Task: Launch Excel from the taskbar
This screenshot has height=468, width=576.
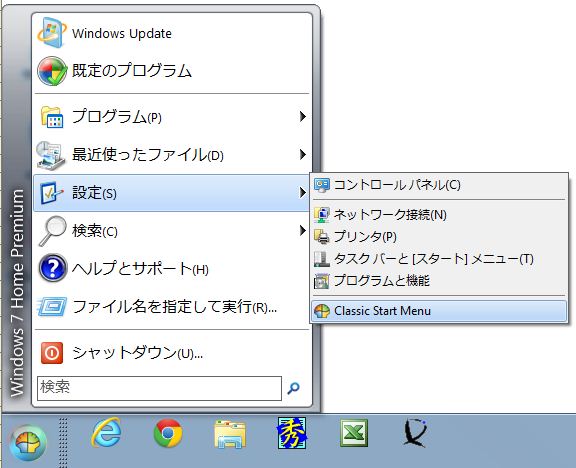Action: pos(354,433)
